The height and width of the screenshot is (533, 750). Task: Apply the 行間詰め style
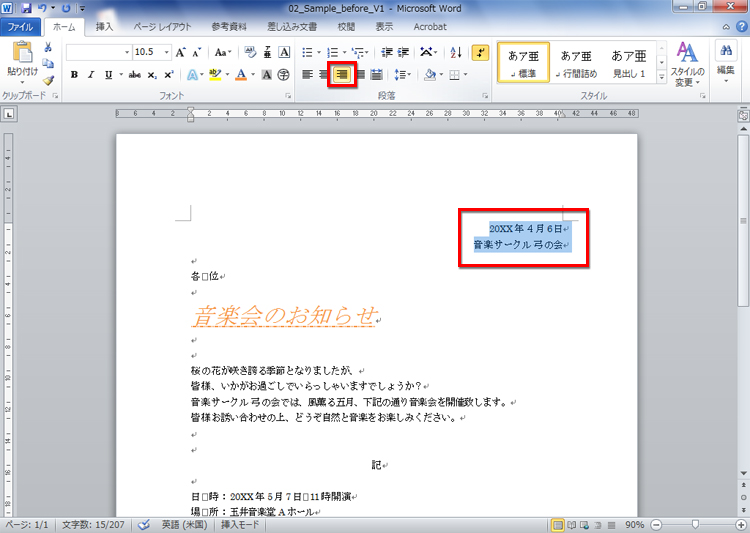576,62
